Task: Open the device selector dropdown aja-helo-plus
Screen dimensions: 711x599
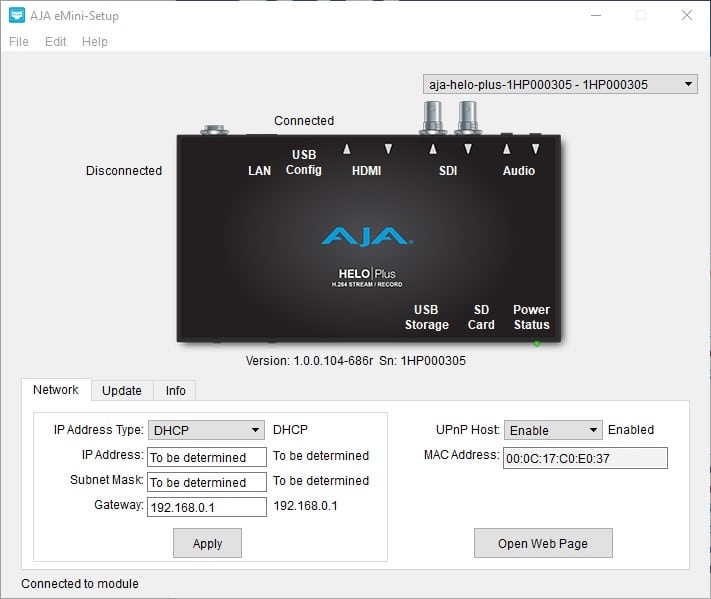Action: pos(561,85)
